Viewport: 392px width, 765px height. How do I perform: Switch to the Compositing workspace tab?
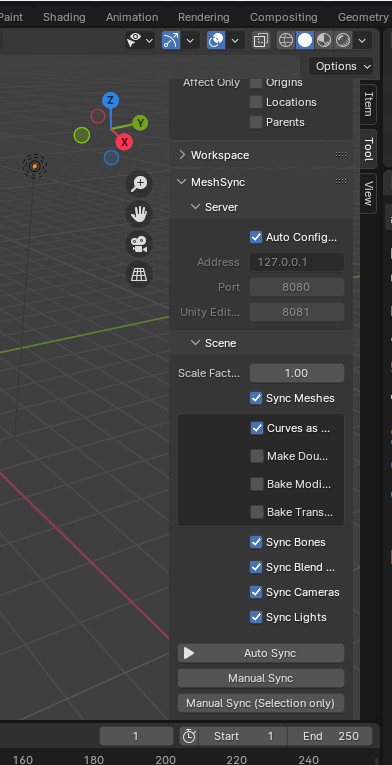pos(284,17)
